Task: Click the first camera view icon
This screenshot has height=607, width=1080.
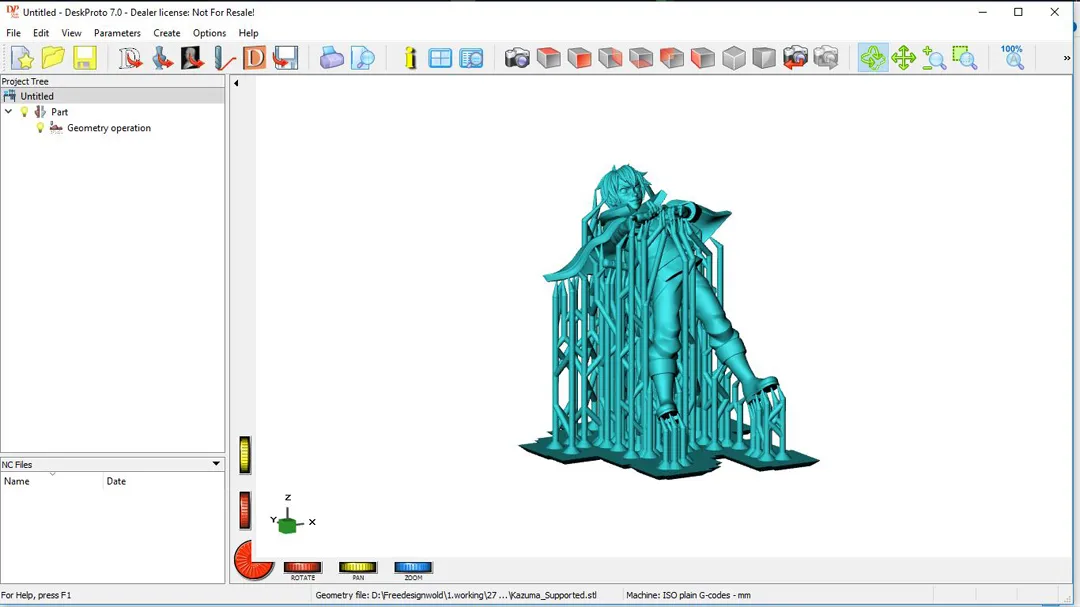Action: 517,59
